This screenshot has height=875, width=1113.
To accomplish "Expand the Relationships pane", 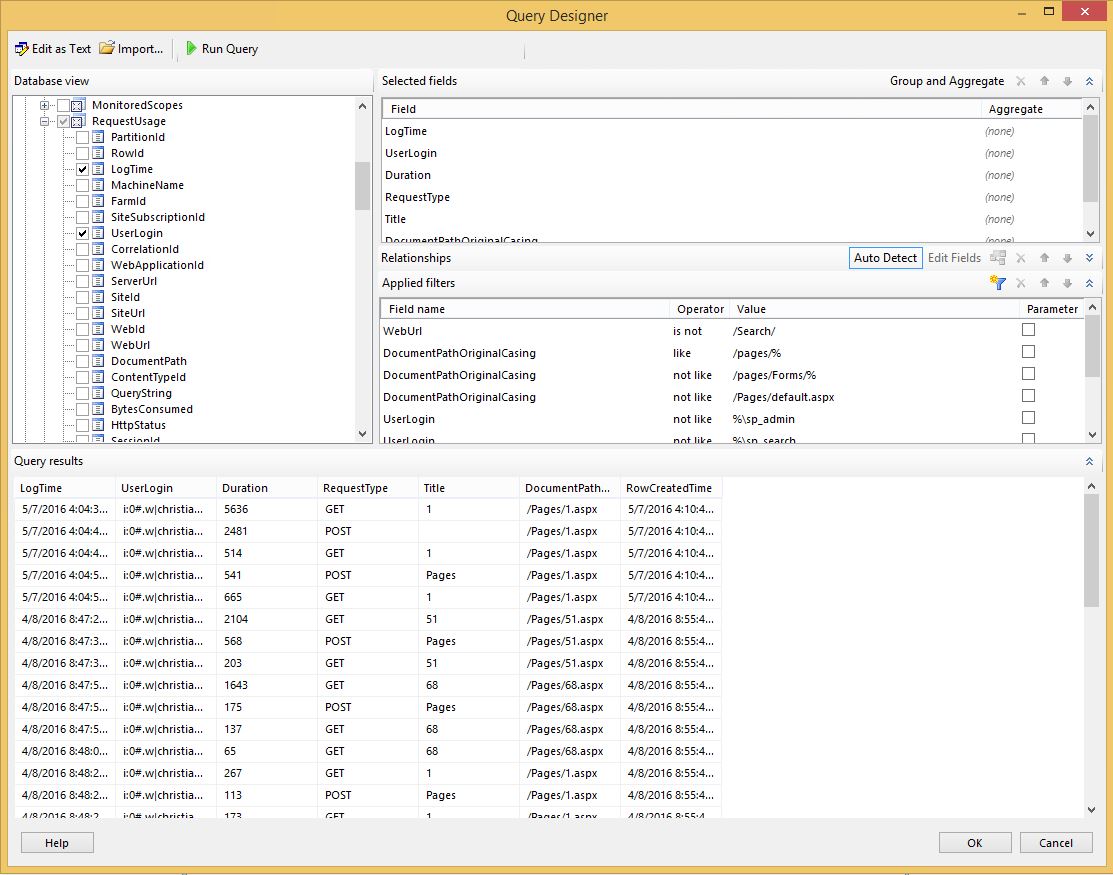I will point(1090,258).
